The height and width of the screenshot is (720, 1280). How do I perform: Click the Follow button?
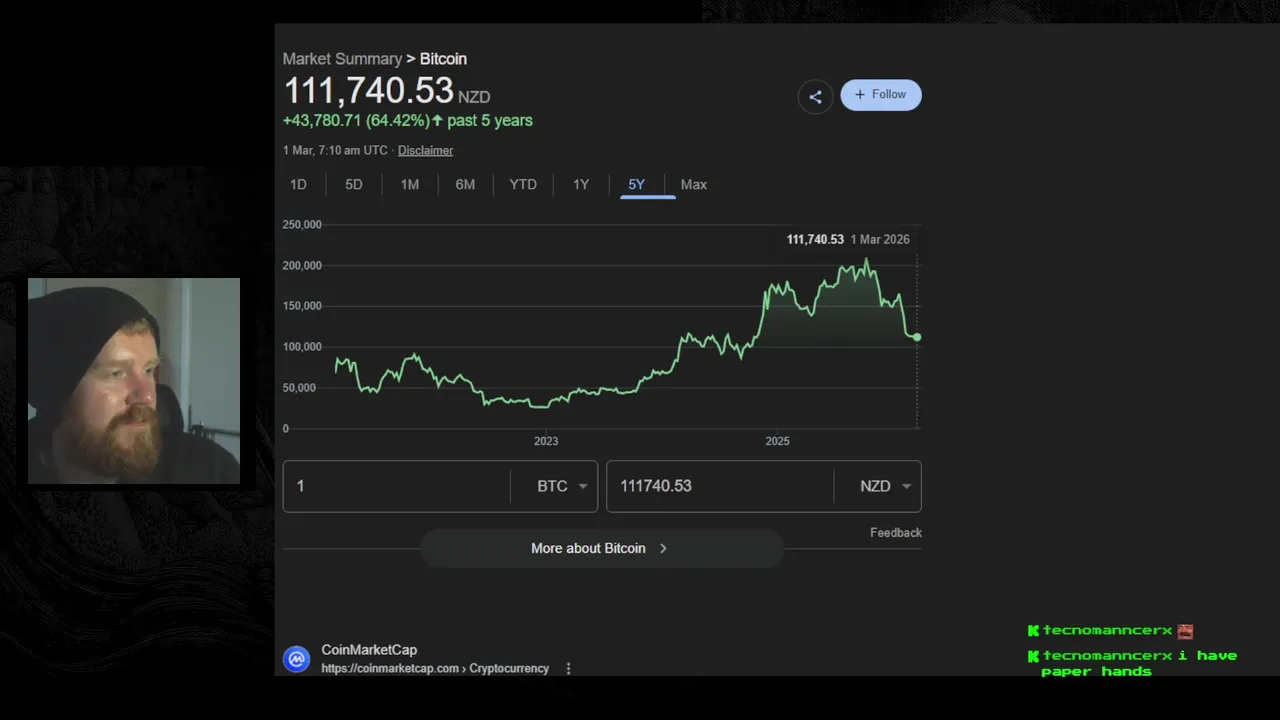[881, 95]
